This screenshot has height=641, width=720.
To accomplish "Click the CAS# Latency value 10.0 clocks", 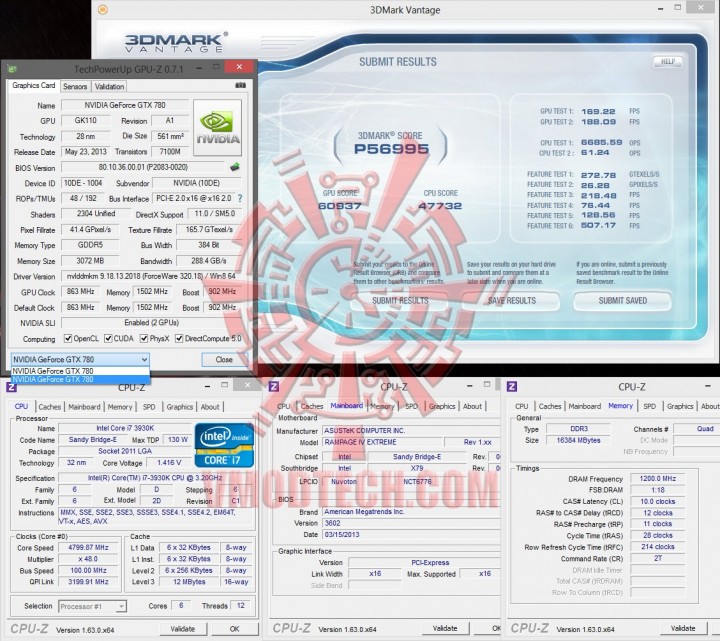I will point(658,501).
